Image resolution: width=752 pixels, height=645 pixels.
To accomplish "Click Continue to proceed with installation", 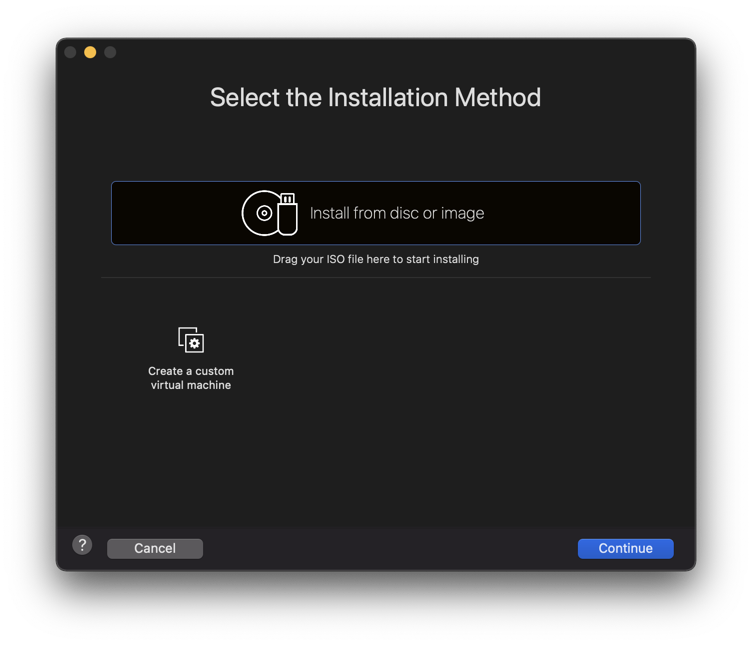I will (625, 548).
